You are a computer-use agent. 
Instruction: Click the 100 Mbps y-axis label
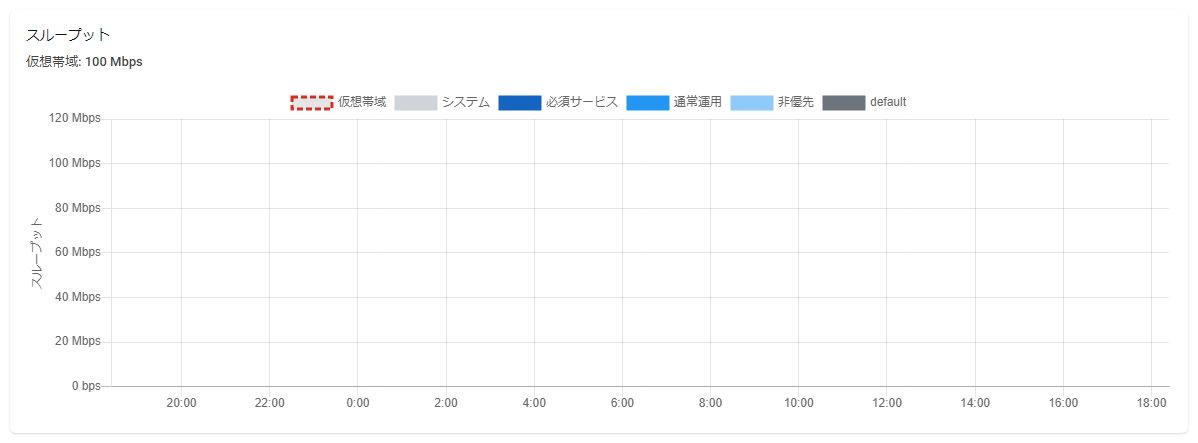pyautogui.click(x=76, y=163)
